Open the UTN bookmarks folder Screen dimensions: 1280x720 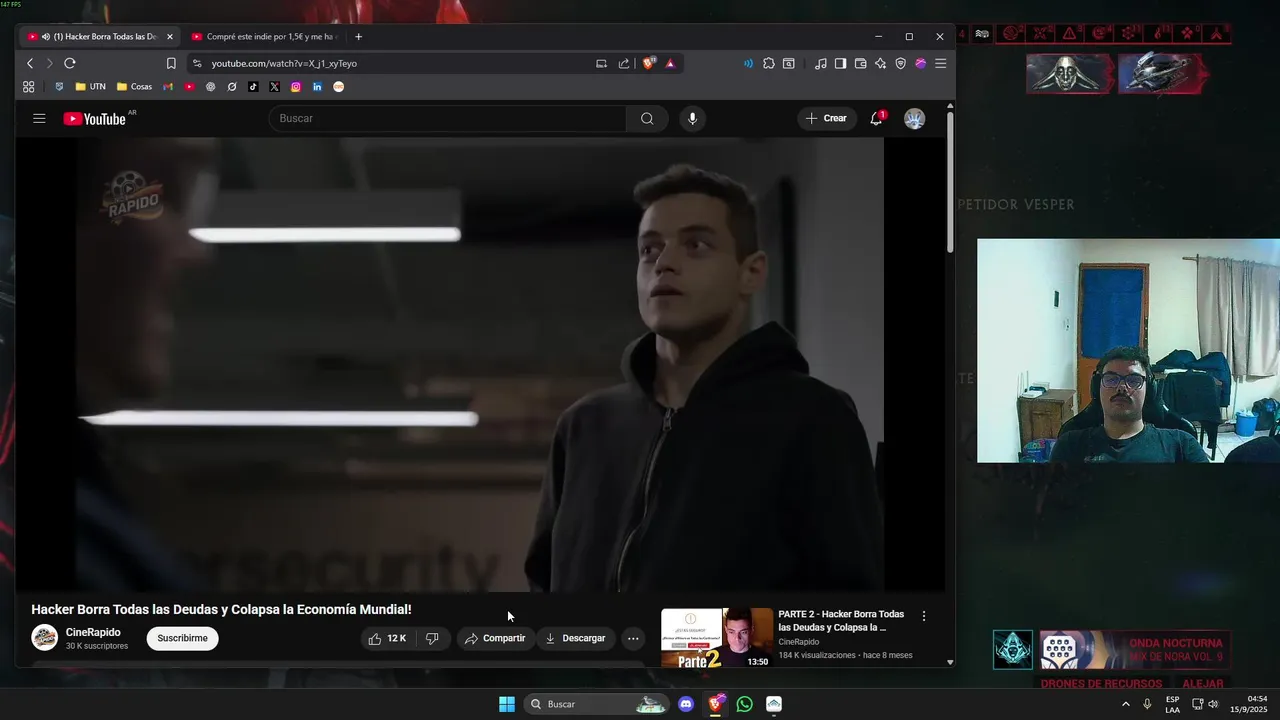[90, 87]
